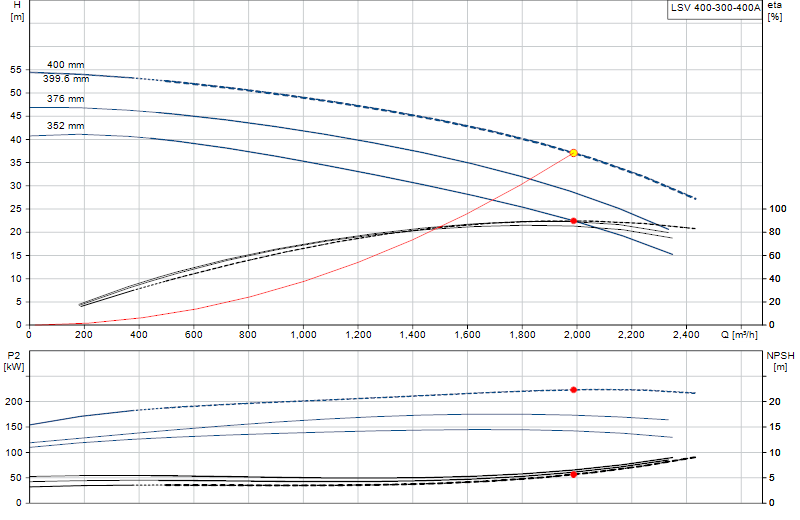Image resolution: width=800 pixels, height=520 pixels.
Task: Click the 352 mm impeller curve label
Action: click(x=65, y=126)
